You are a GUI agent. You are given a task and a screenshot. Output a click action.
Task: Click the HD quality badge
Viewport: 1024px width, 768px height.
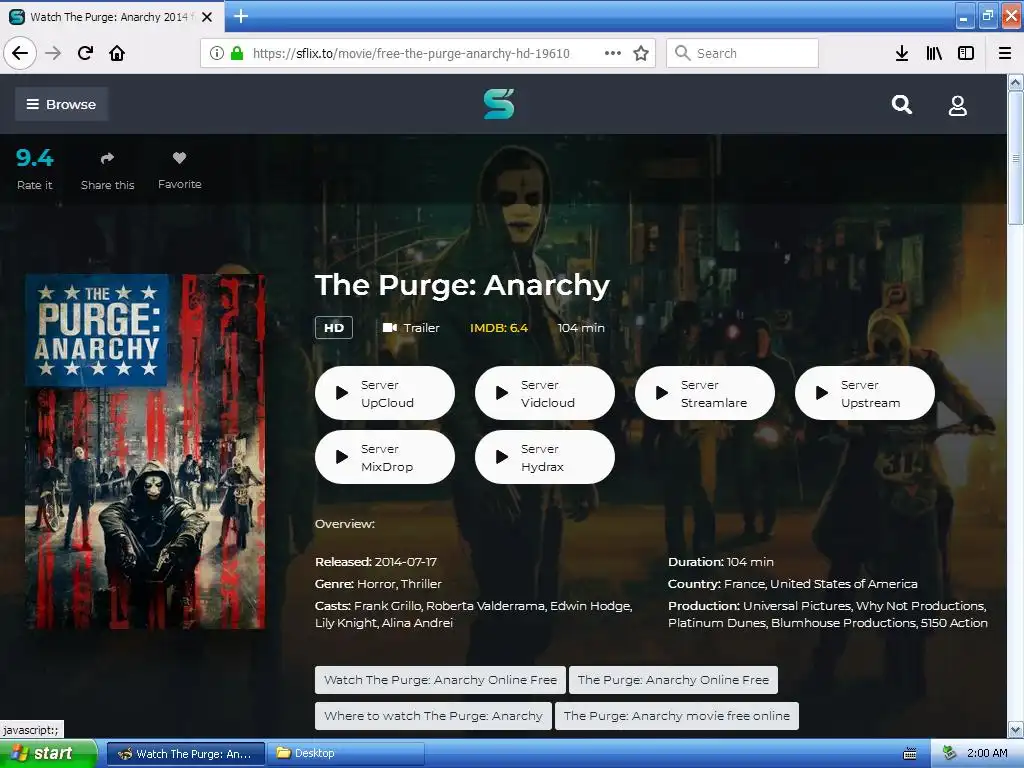[x=334, y=328]
